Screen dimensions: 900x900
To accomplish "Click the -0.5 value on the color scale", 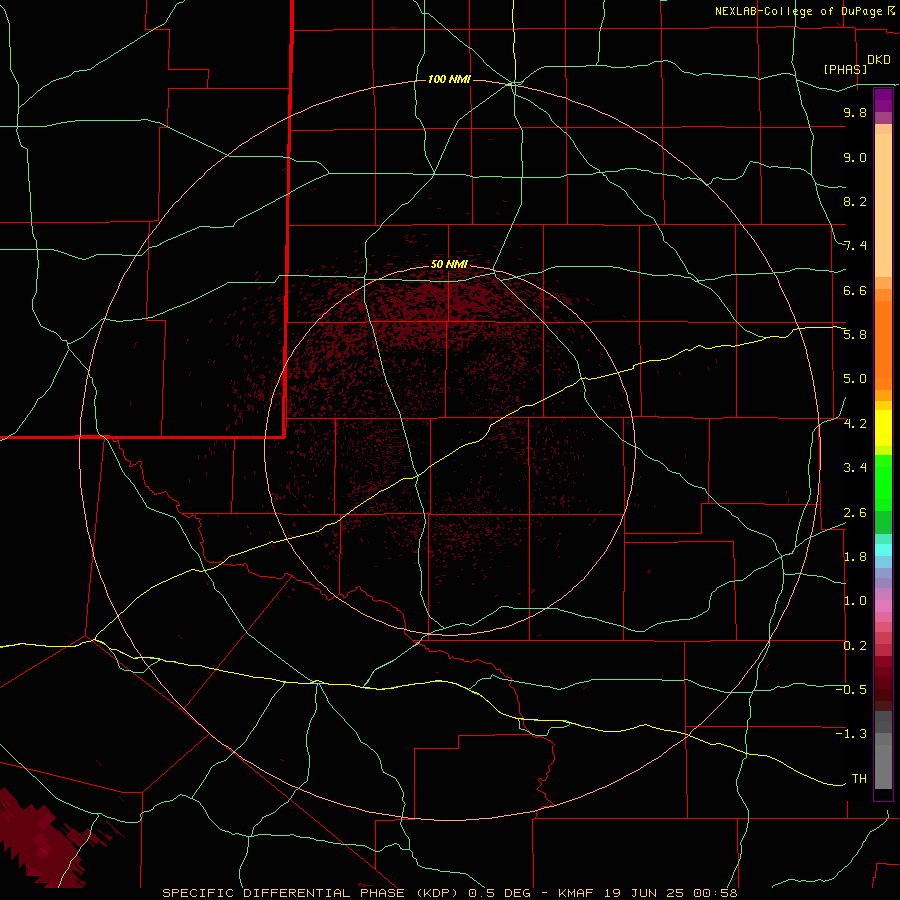I will (x=851, y=690).
